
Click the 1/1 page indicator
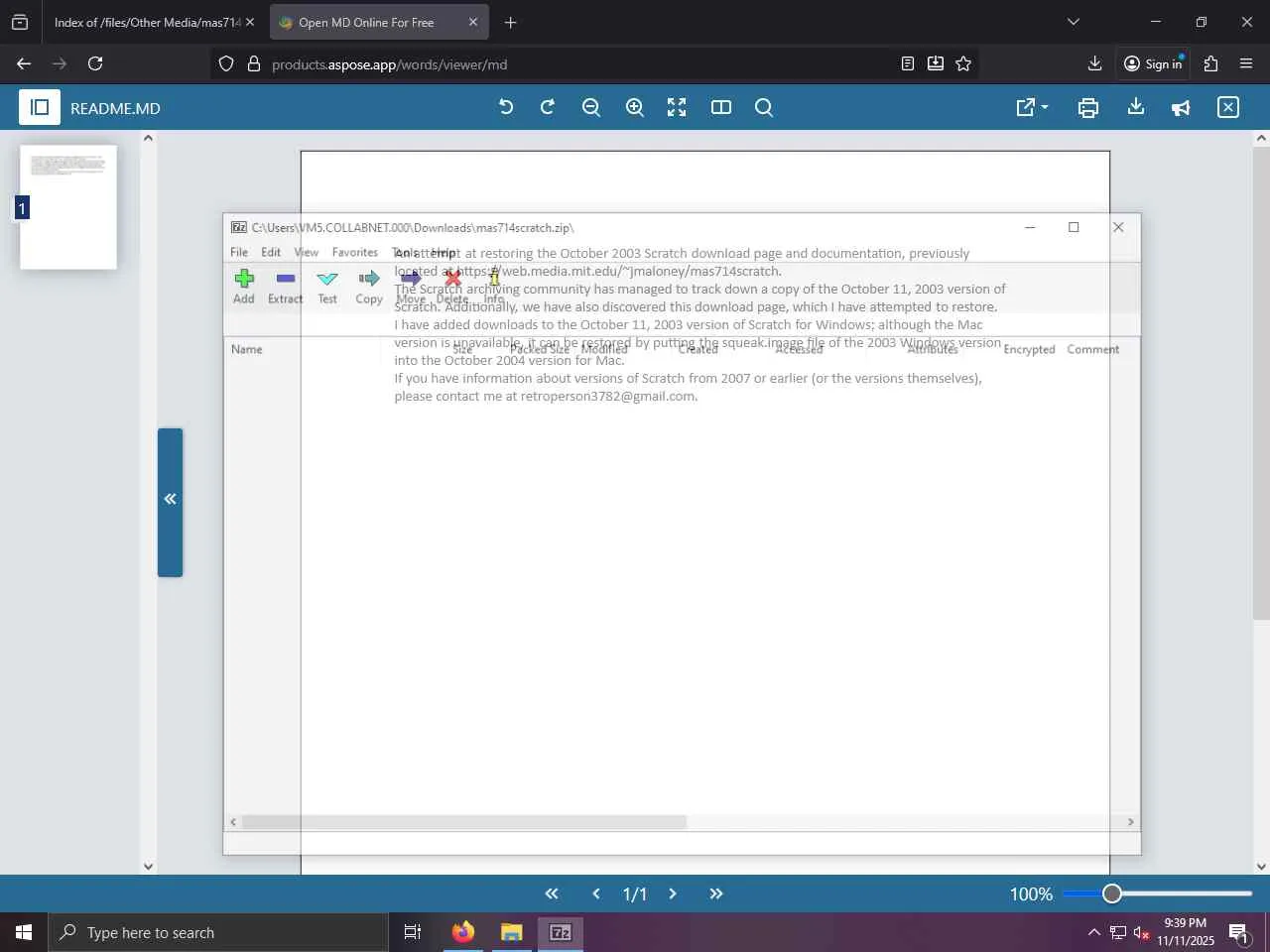(x=635, y=893)
